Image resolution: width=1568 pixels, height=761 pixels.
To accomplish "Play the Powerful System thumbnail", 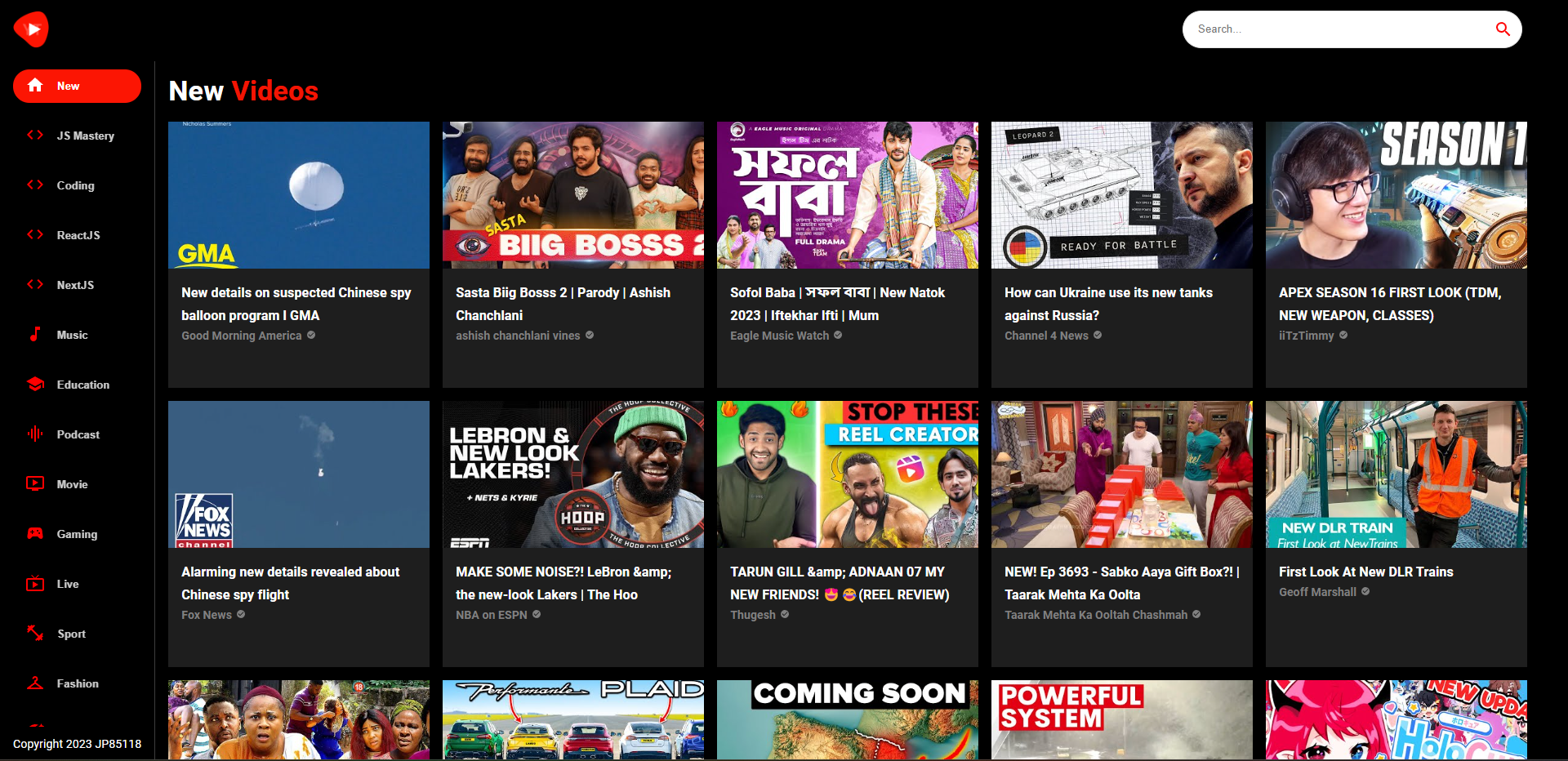I will [1122, 719].
